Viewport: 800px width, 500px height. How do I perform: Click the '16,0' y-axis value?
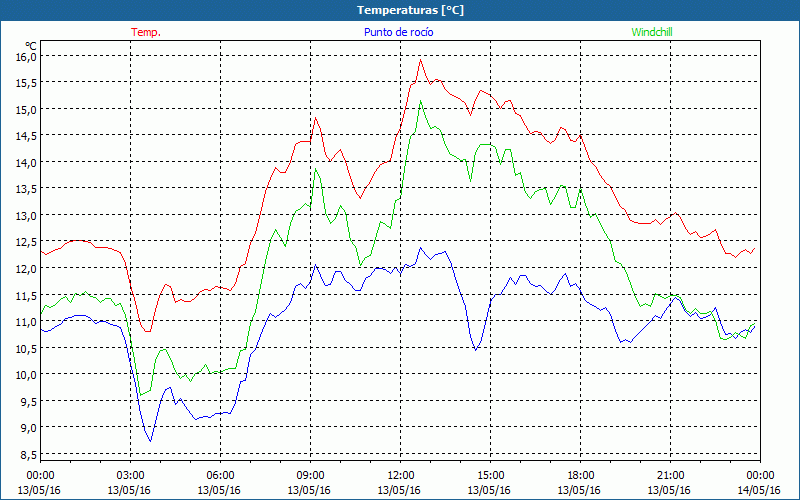coord(26,57)
